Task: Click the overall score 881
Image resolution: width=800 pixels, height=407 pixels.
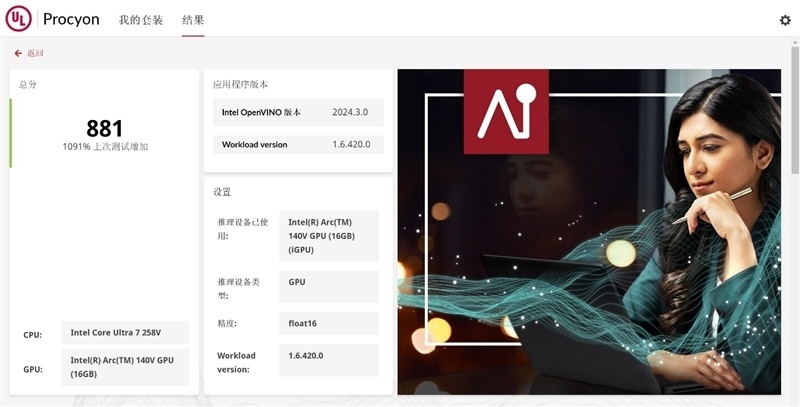Action: pyautogui.click(x=104, y=128)
